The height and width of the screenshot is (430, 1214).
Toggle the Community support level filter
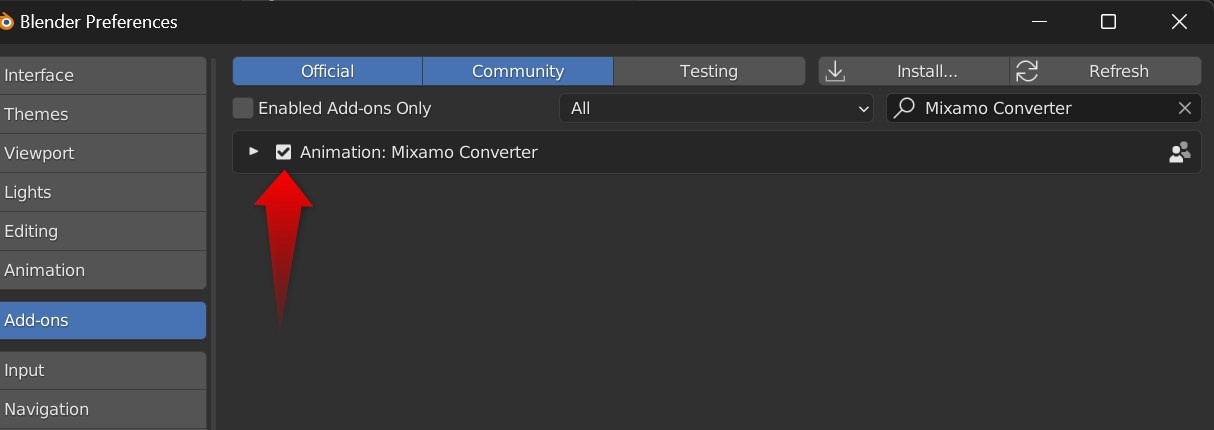coord(517,71)
